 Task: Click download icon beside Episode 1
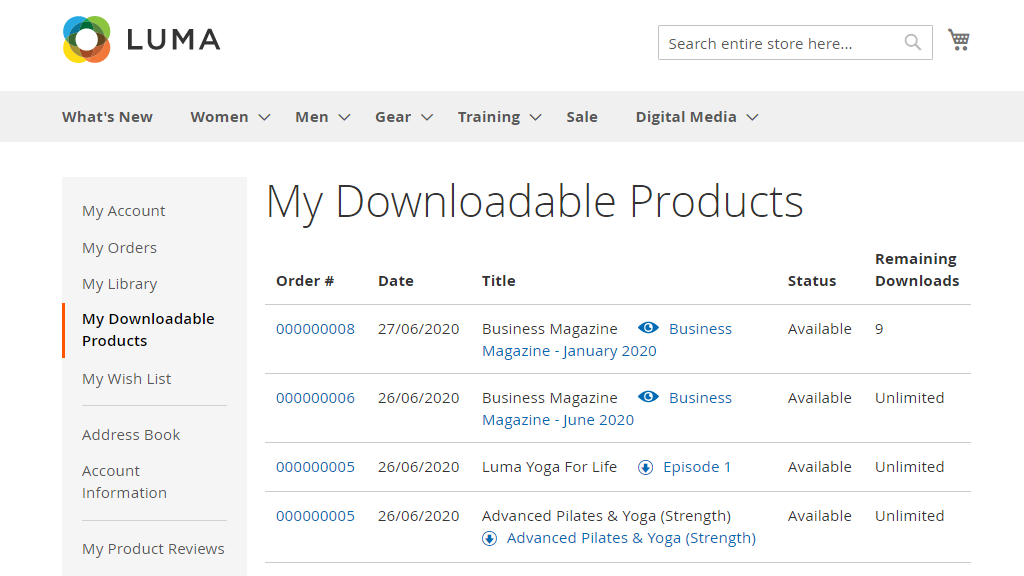tap(645, 468)
